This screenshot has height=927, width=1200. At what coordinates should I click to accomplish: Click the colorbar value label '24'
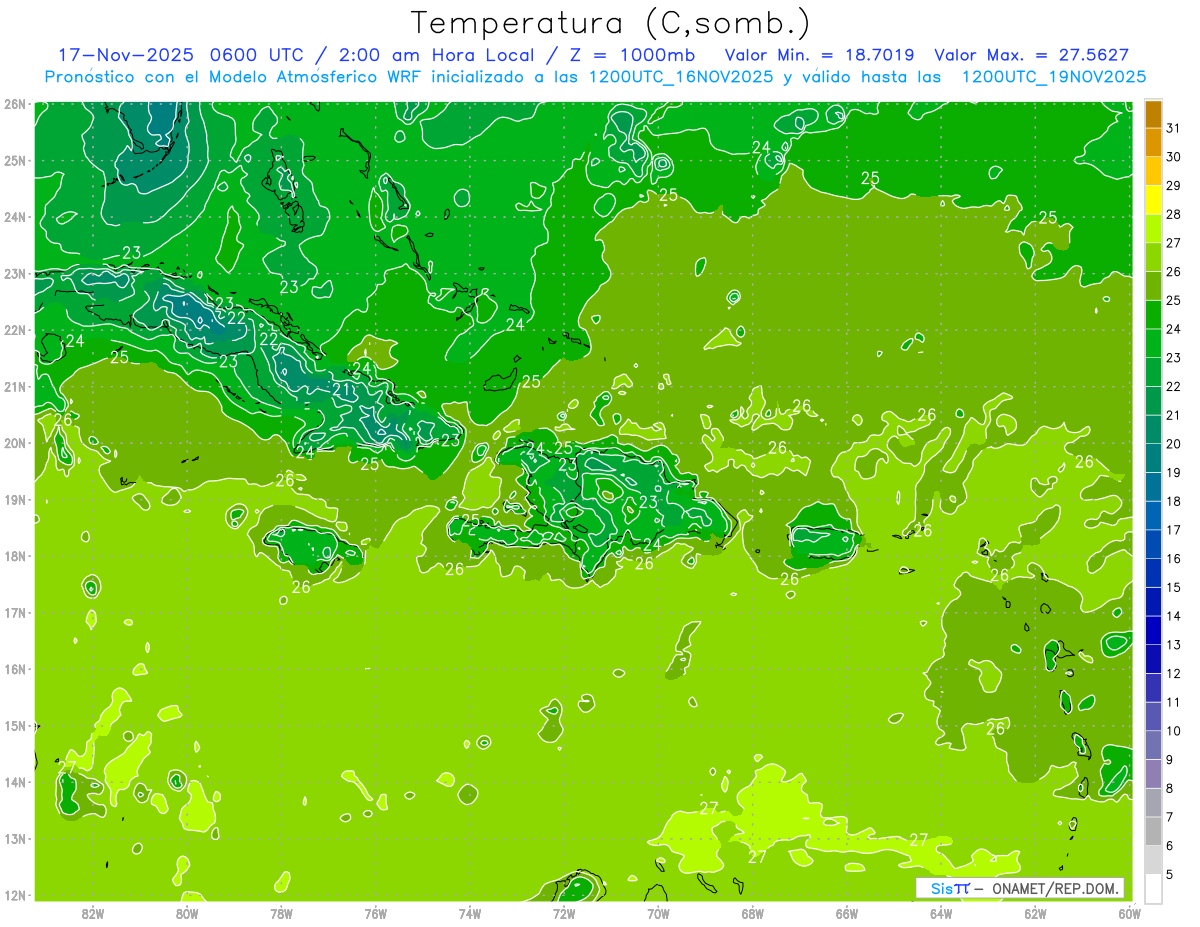point(1173,329)
